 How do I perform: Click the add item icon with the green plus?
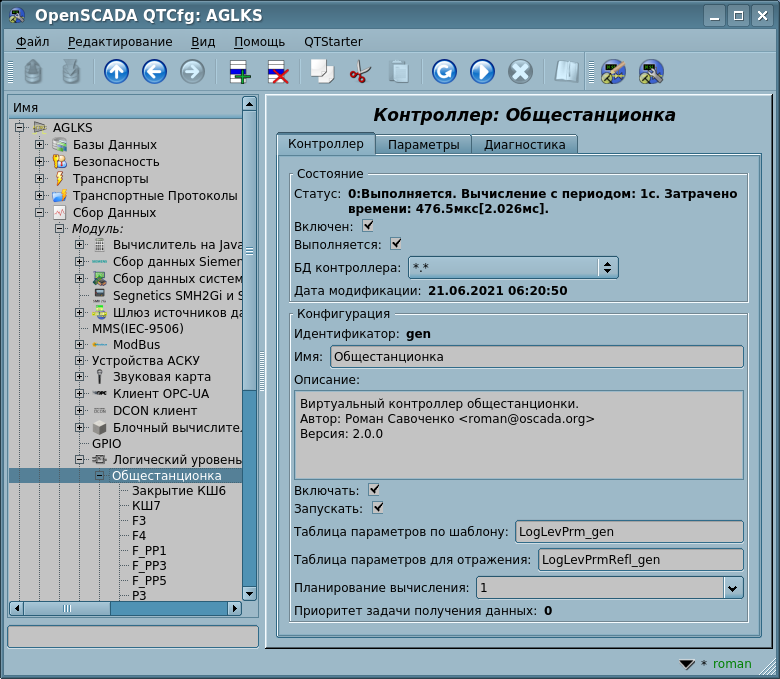(x=240, y=72)
